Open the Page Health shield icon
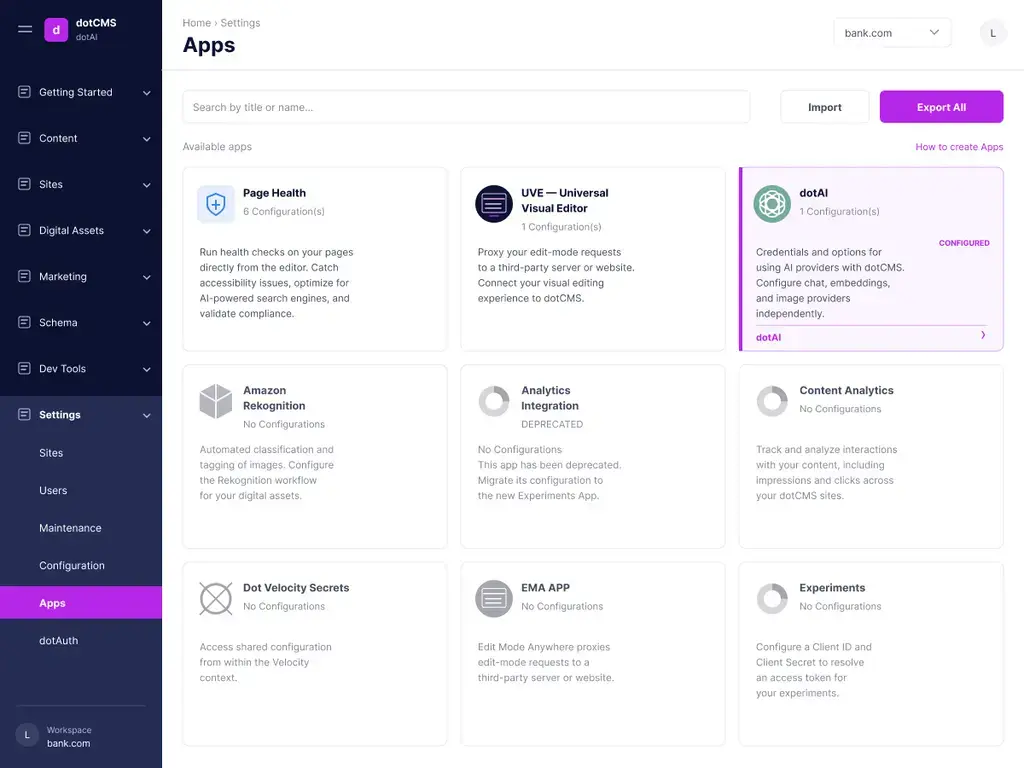 tap(216, 204)
